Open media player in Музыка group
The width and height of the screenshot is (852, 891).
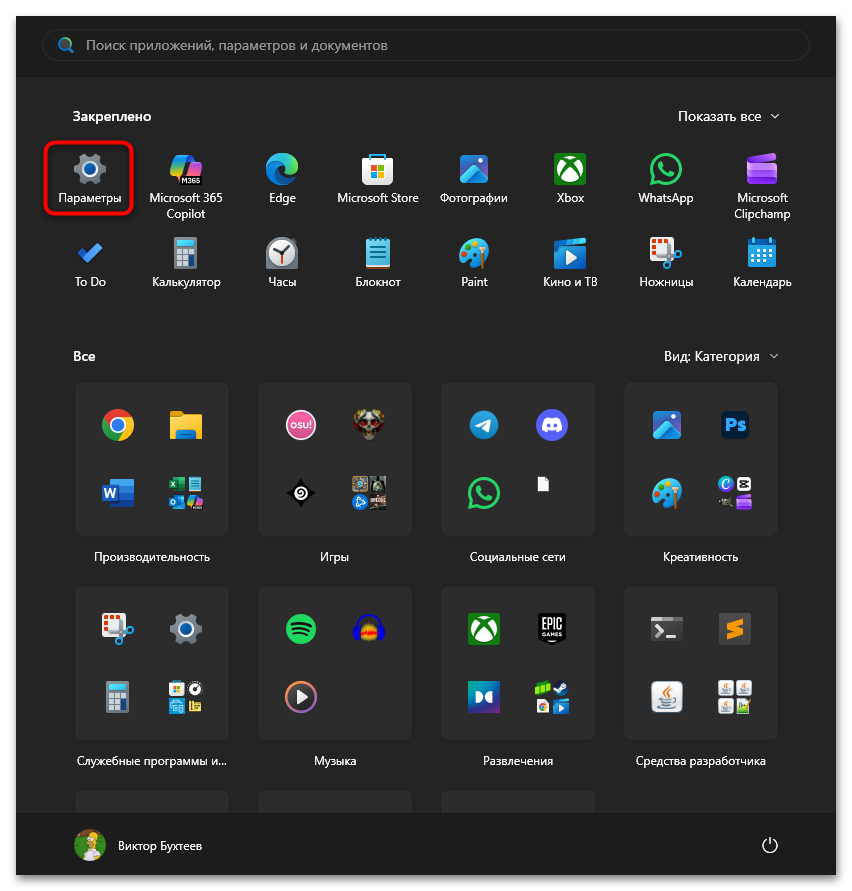click(x=301, y=697)
